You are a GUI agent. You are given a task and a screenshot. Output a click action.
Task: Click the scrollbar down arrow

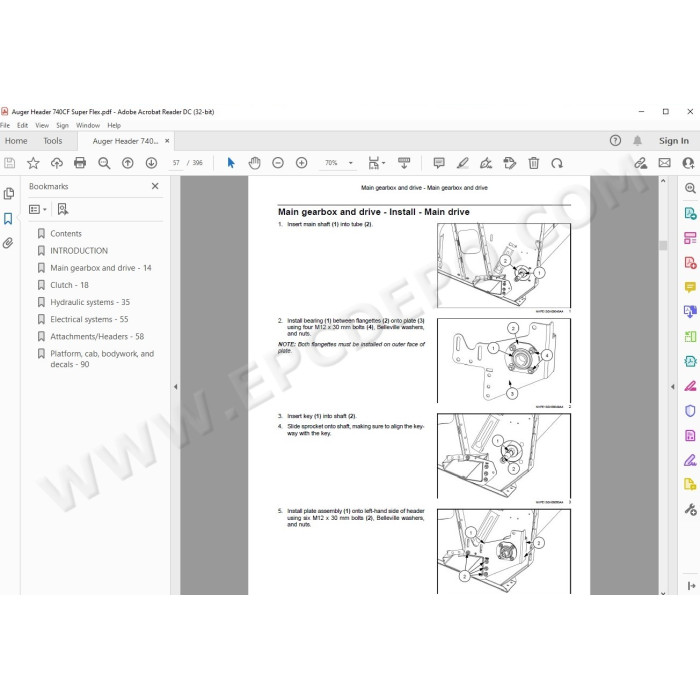[x=663, y=592]
